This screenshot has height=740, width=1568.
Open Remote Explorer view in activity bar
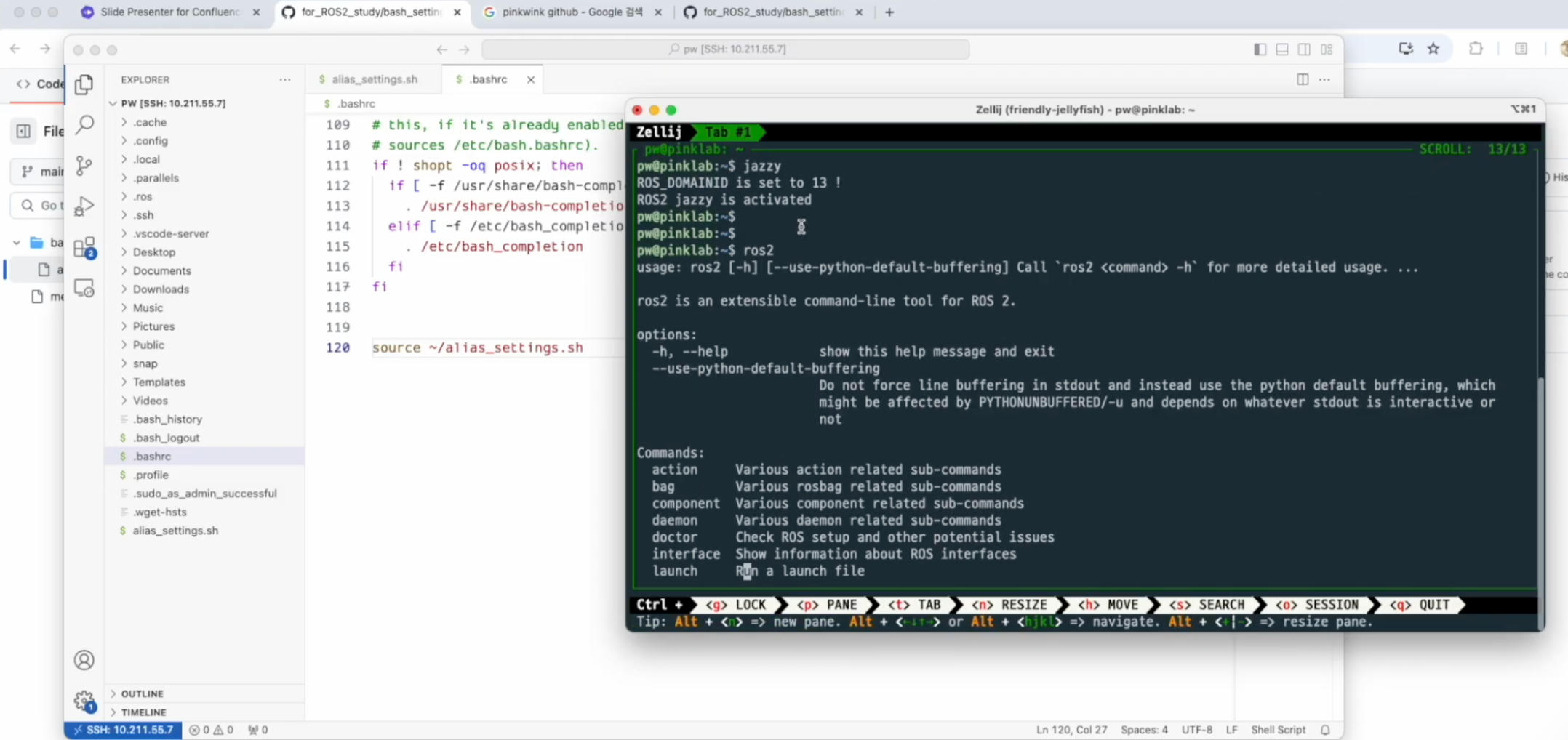(x=84, y=289)
